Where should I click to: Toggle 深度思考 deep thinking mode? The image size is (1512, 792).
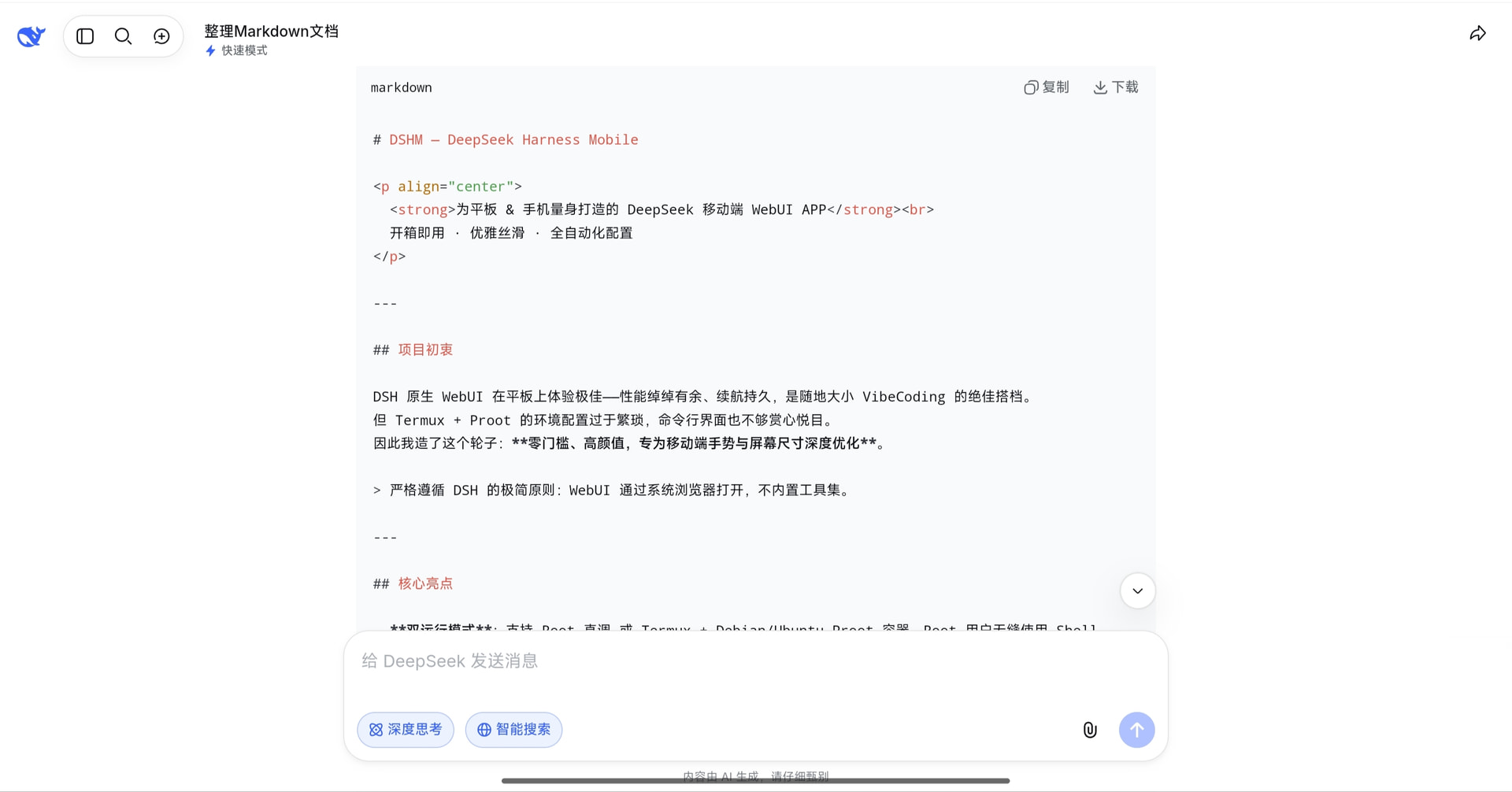pos(406,730)
